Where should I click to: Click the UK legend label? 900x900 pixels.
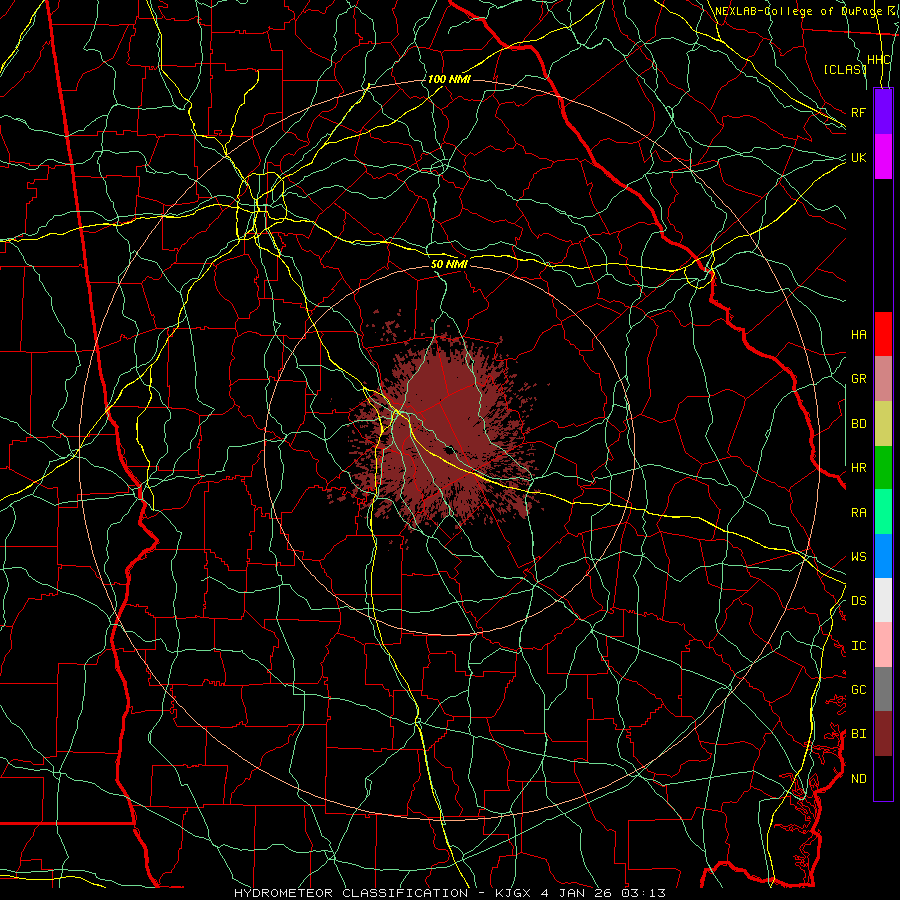click(858, 157)
